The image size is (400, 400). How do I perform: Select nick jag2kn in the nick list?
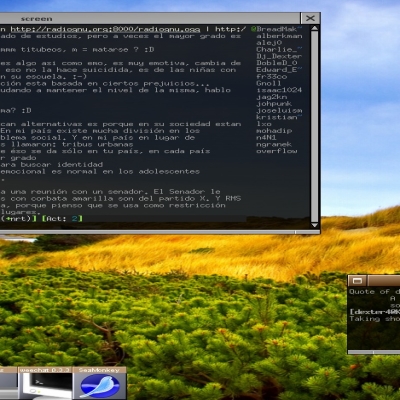[271, 97]
